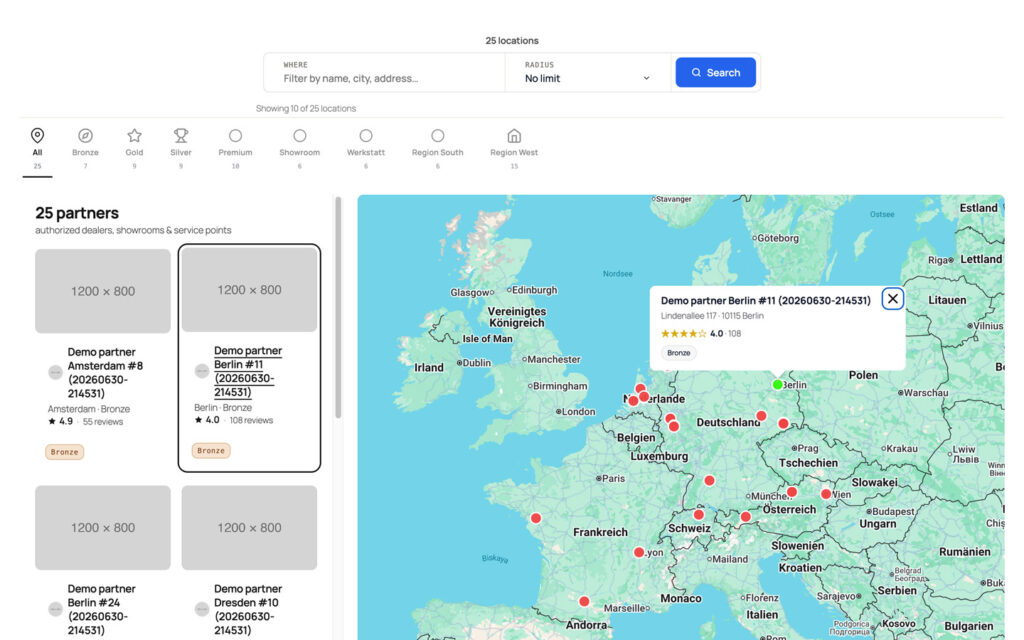The width and height of the screenshot is (1024, 640).
Task: Filter by Gold star icon
Action: tap(134, 135)
